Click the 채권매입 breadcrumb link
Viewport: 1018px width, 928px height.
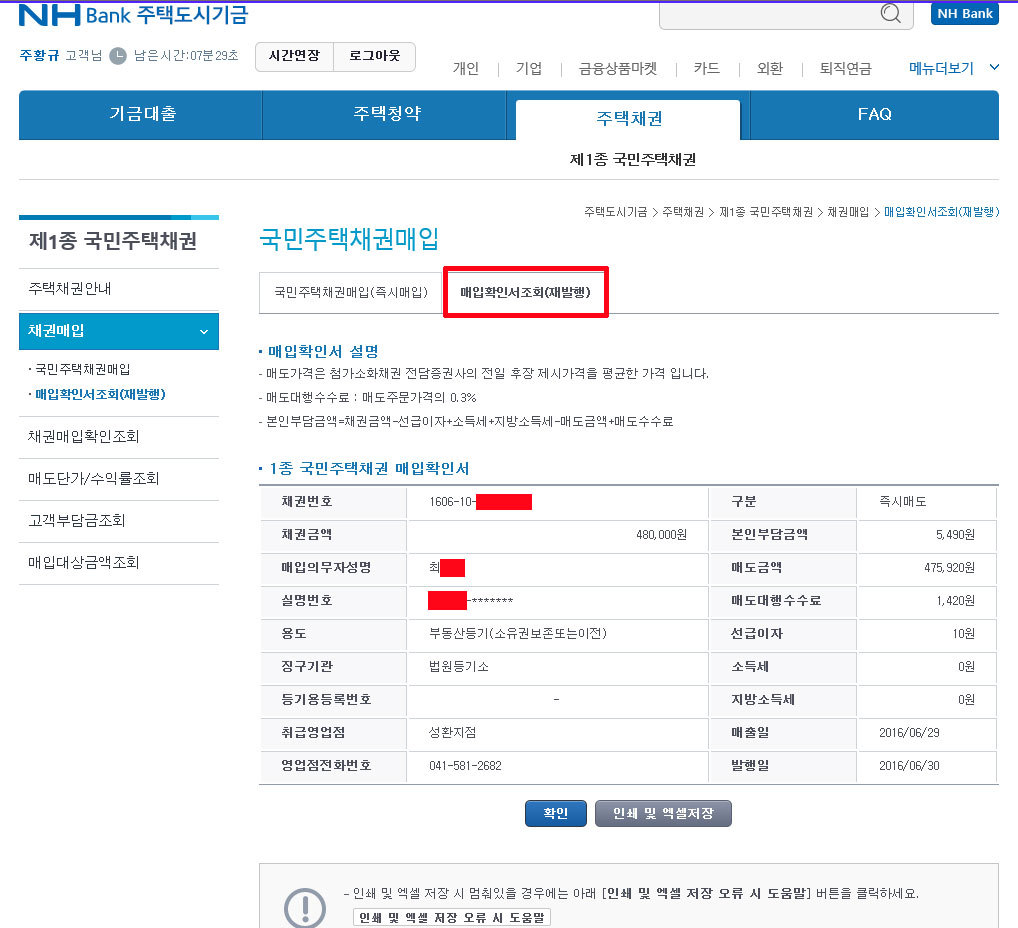847,212
